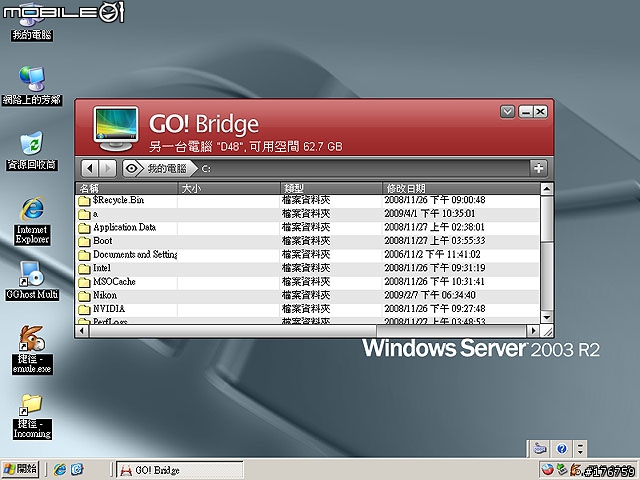
Task: Click the eMule tray icon
Action: (x=576, y=470)
